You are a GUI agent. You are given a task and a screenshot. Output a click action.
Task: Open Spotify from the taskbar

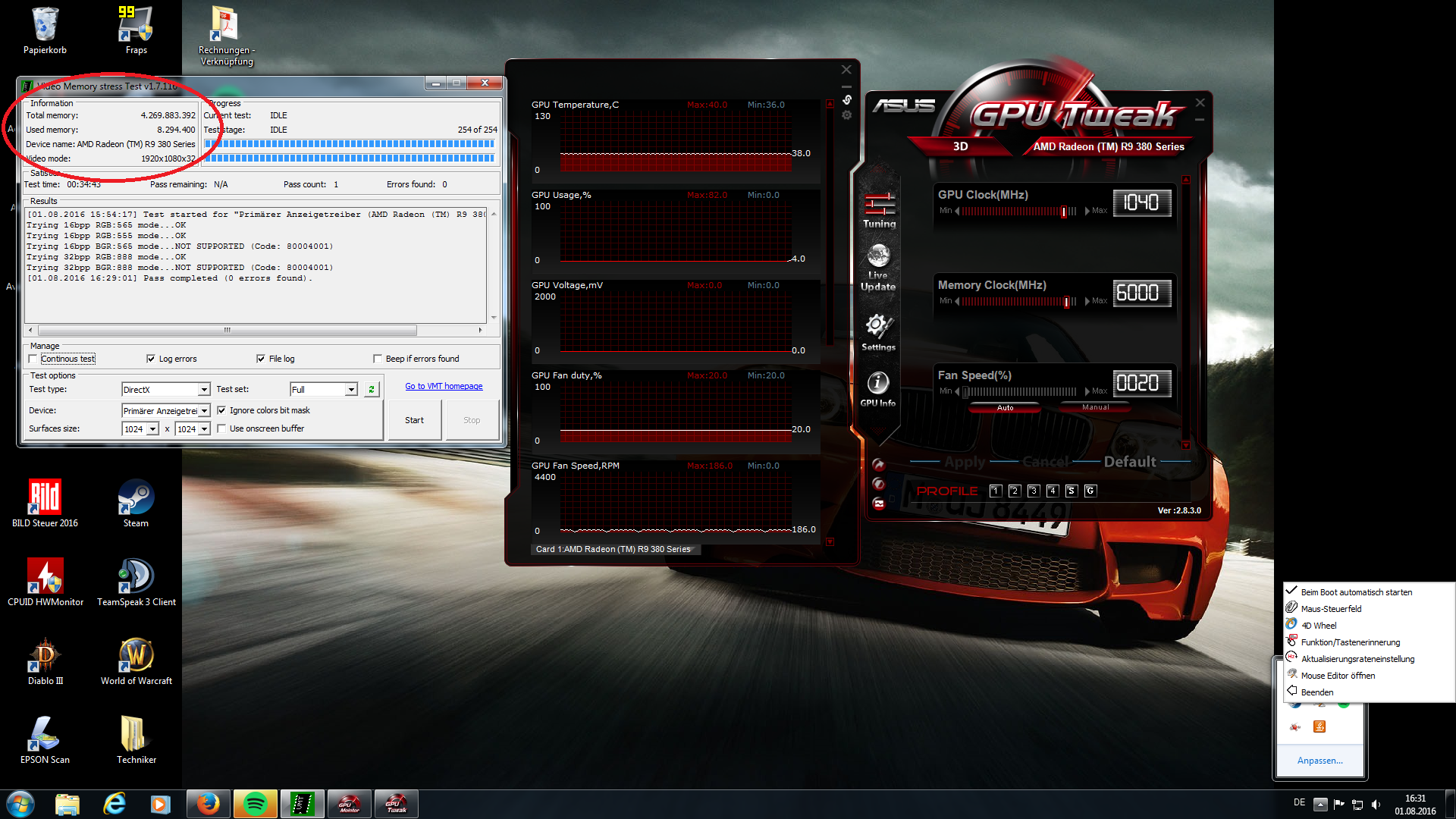pyautogui.click(x=255, y=803)
